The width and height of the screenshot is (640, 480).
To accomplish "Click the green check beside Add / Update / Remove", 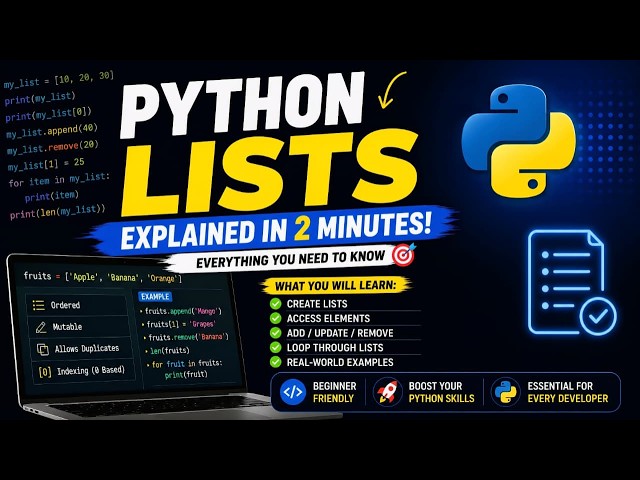I will [276, 333].
